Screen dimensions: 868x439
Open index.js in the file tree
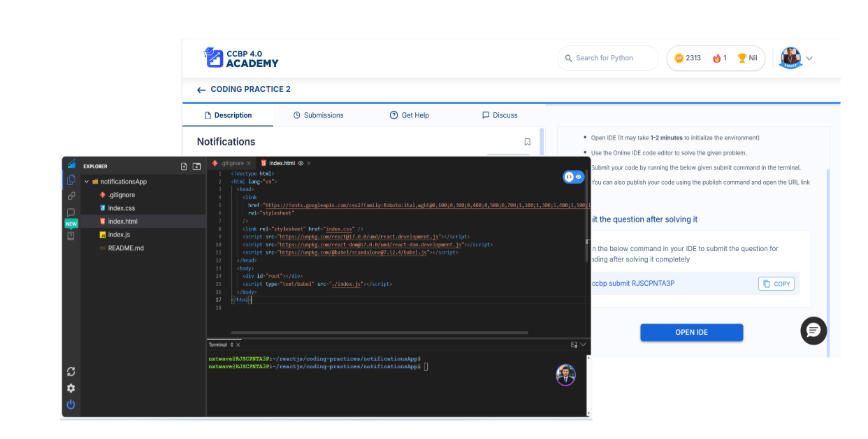coord(143,235)
